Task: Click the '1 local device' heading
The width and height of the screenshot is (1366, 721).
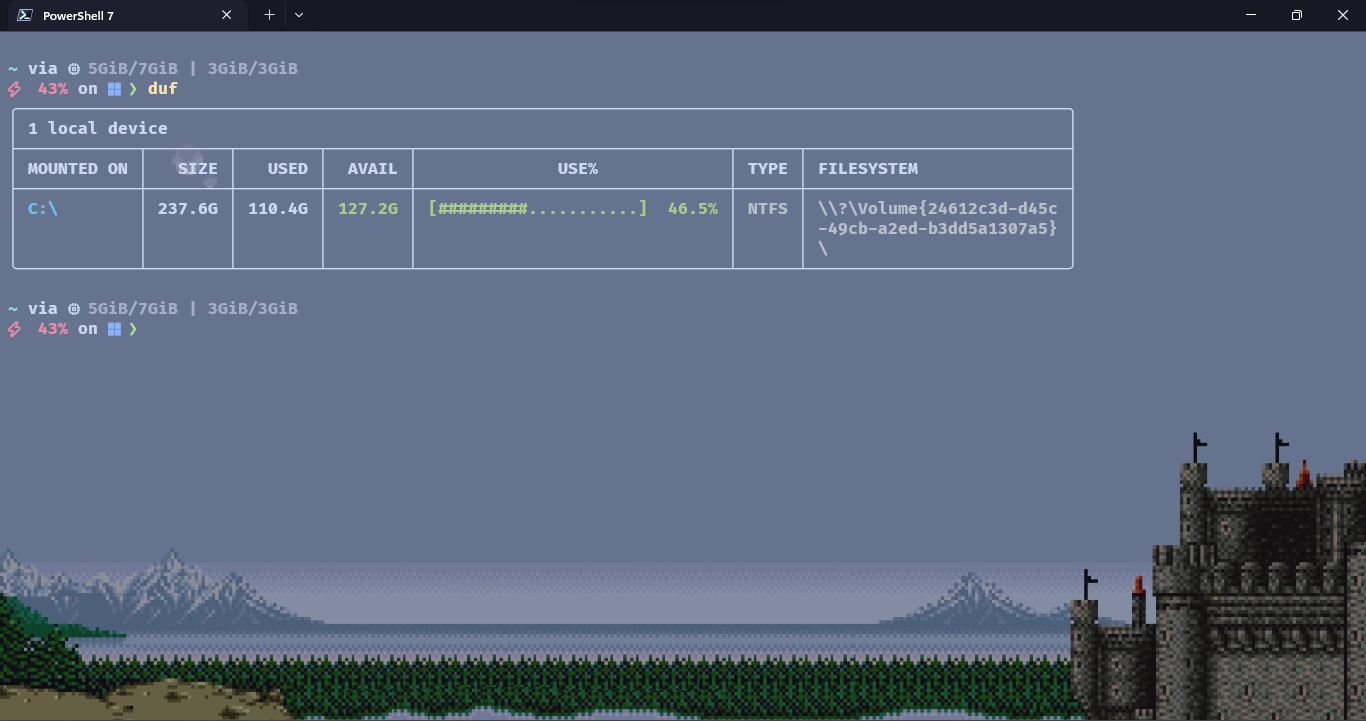Action: tap(97, 128)
